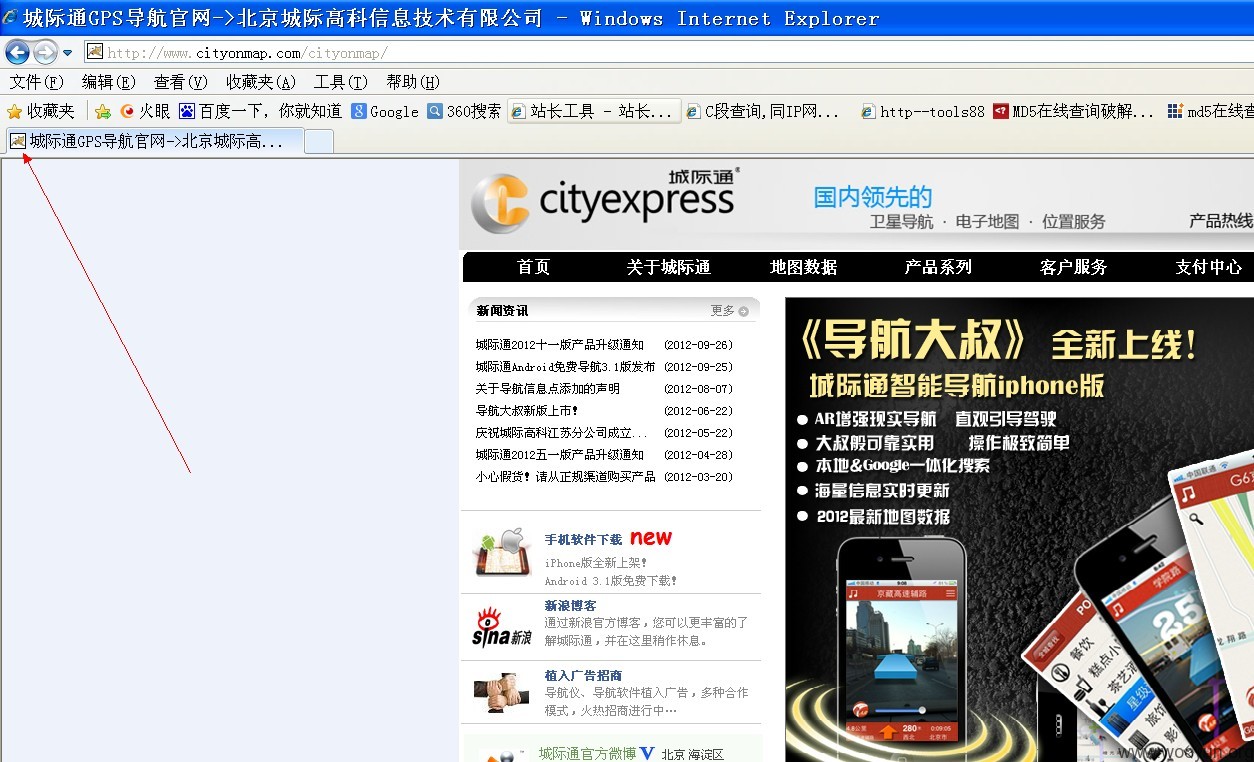
Task: Open 城际通官方微博 link
Action: [x=587, y=753]
